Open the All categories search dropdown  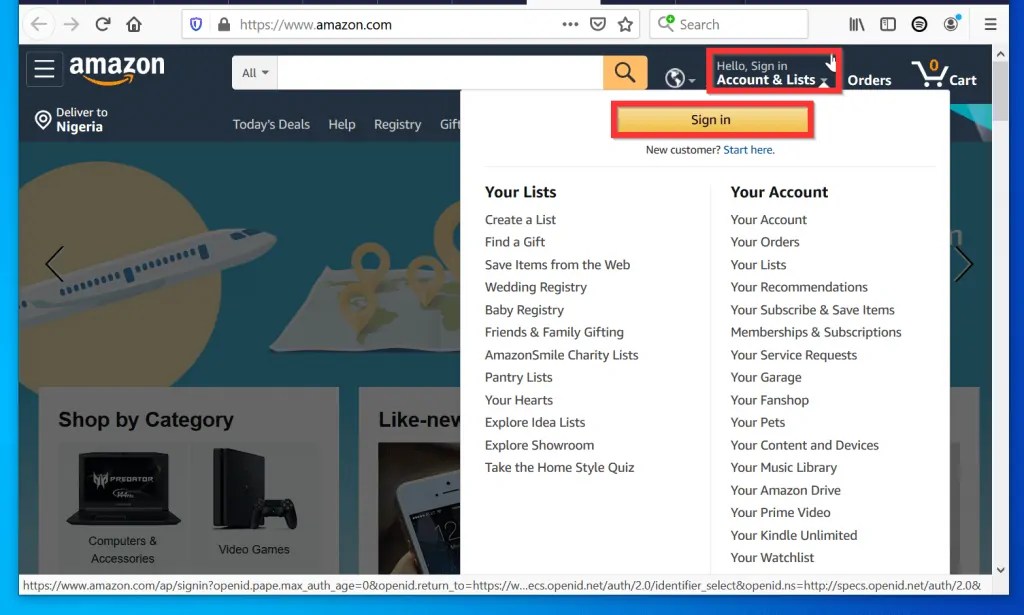coord(253,72)
